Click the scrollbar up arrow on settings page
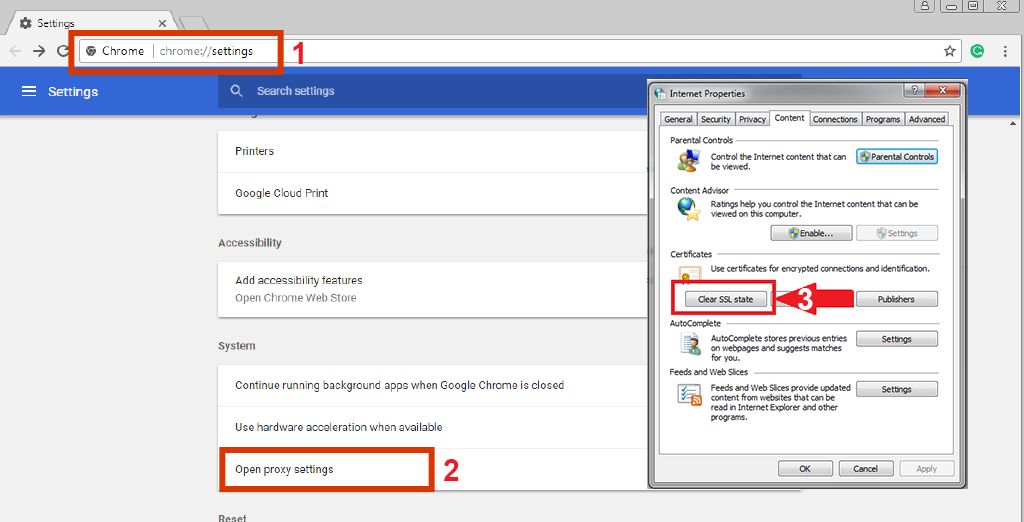The height and width of the screenshot is (522, 1024). 1013,123
